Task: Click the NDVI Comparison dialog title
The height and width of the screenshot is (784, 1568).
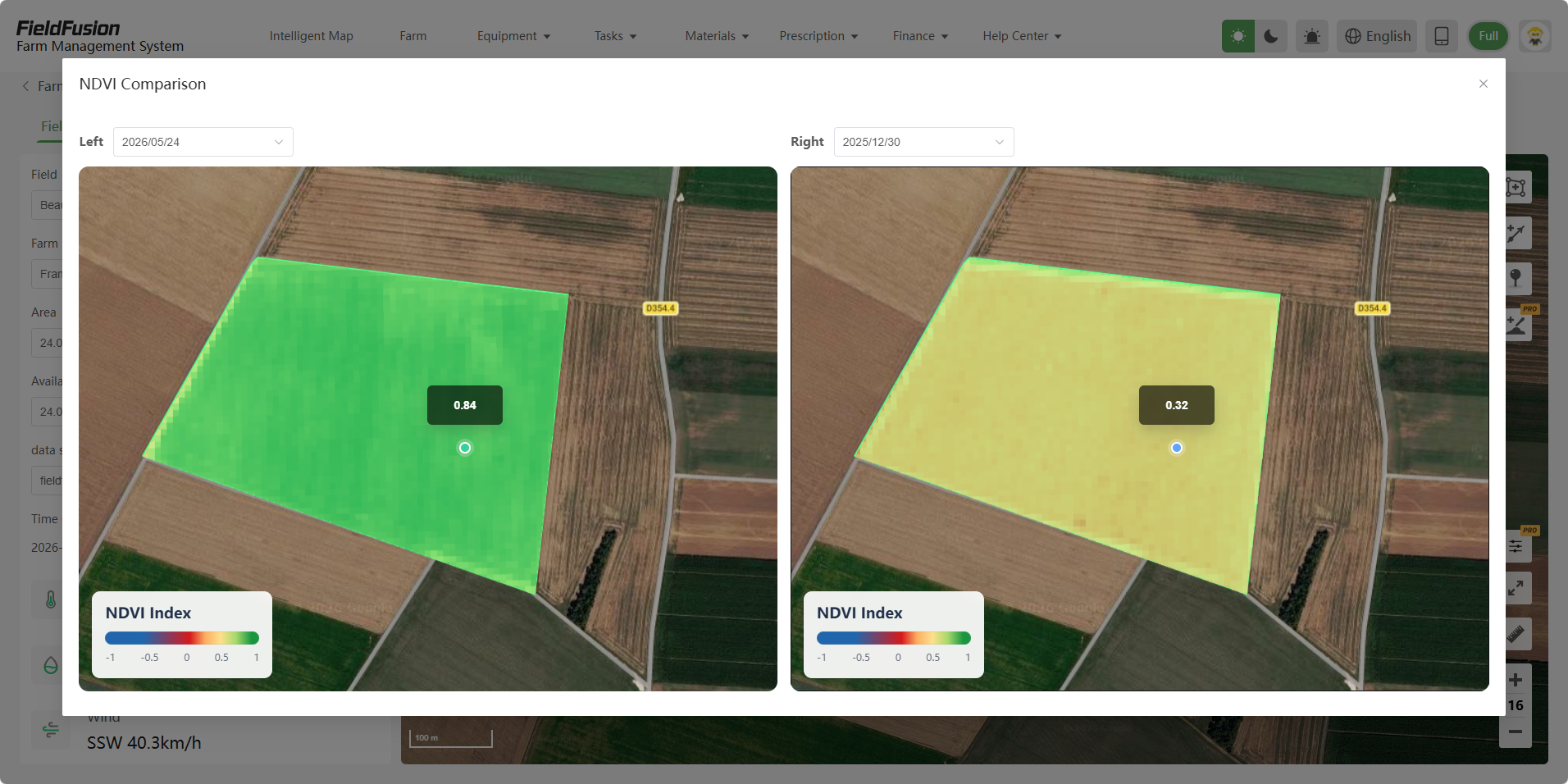Action: click(x=143, y=84)
